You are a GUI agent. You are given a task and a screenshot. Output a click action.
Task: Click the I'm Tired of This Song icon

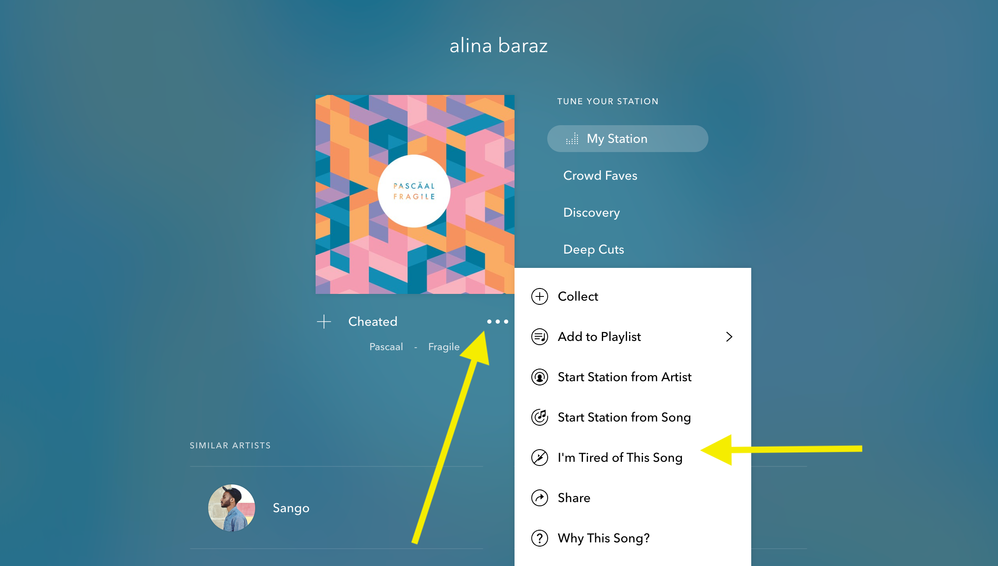(x=539, y=458)
